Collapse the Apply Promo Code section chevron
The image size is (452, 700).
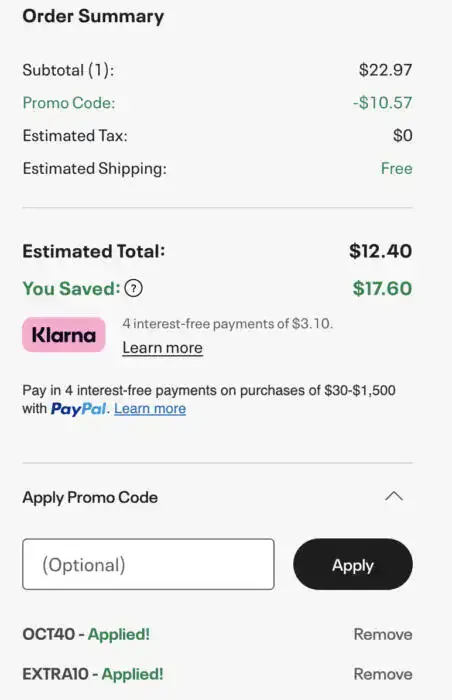point(394,496)
